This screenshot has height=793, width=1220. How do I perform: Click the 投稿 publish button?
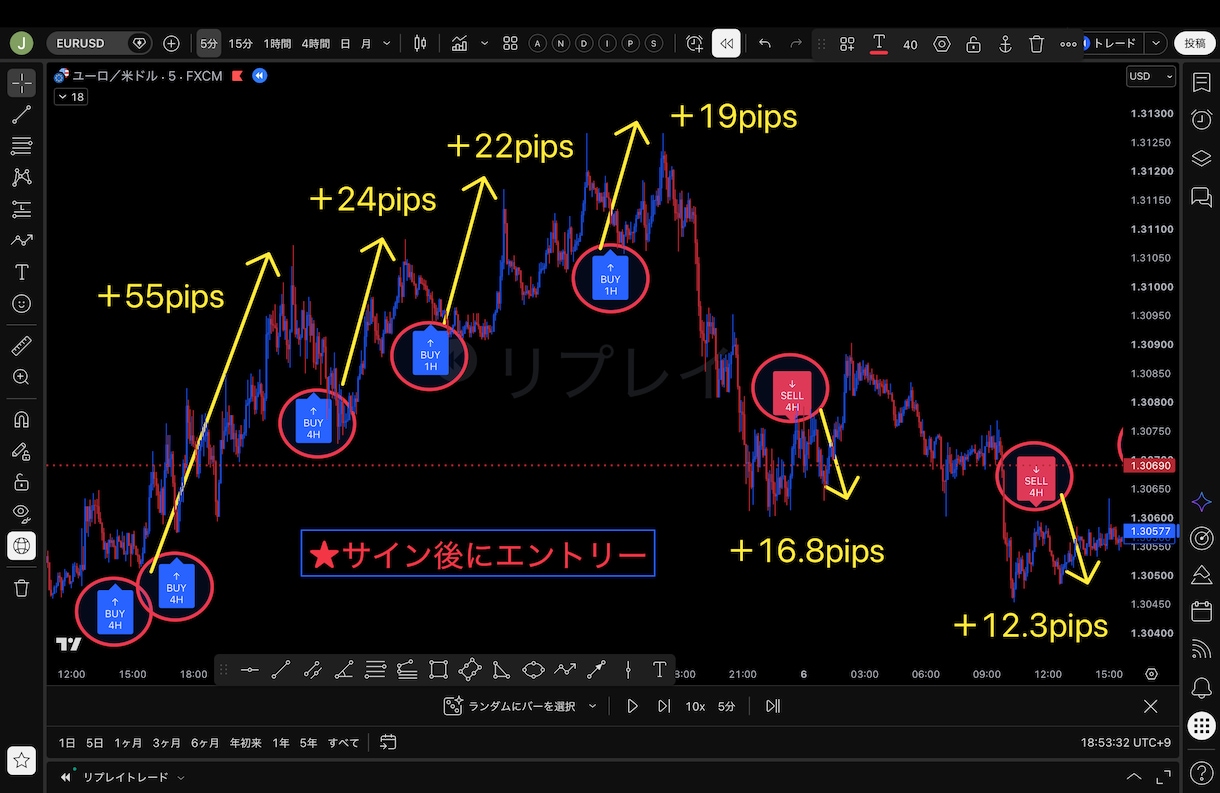(x=1195, y=43)
